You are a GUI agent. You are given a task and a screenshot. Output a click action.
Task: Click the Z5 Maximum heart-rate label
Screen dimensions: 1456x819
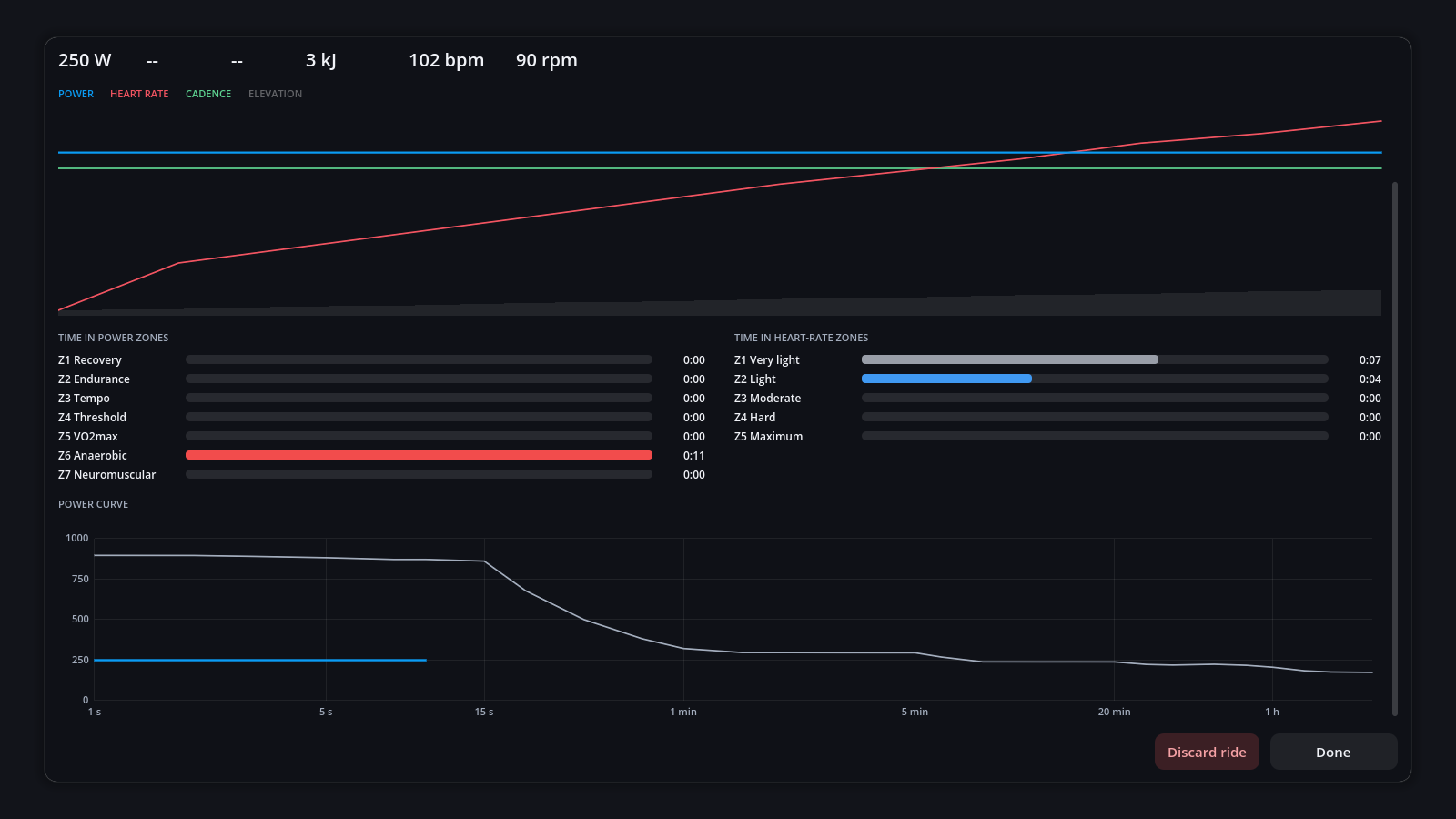tap(769, 437)
